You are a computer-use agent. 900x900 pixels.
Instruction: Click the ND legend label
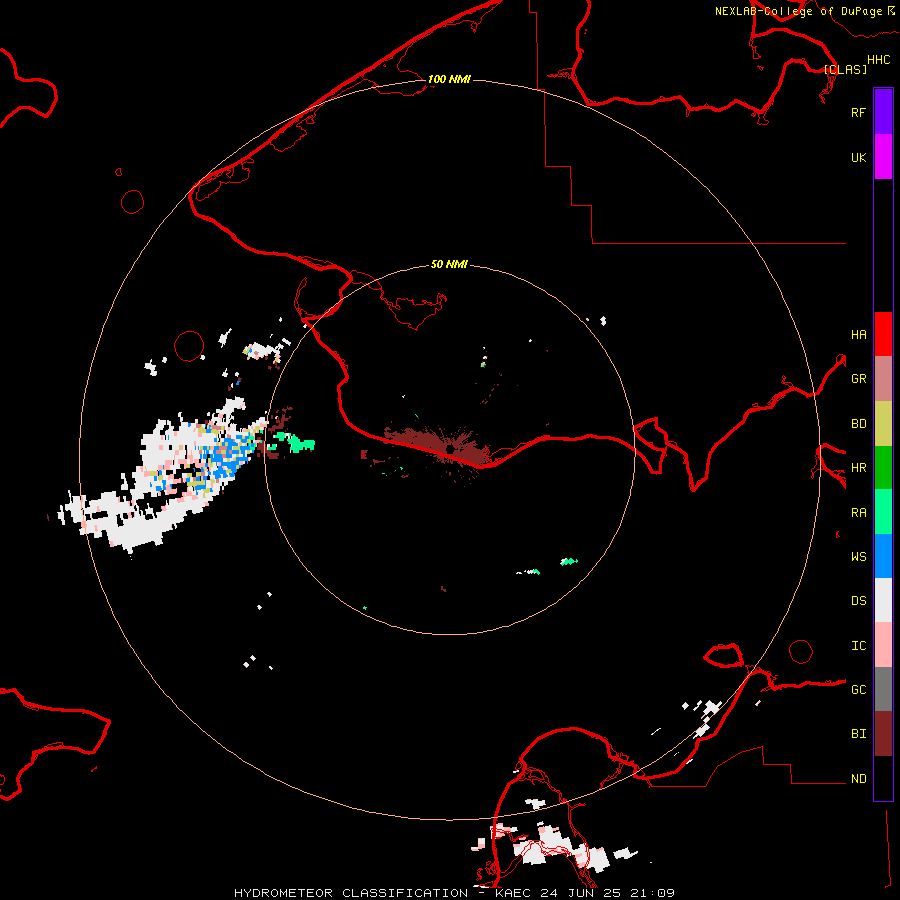click(x=858, y=779)
